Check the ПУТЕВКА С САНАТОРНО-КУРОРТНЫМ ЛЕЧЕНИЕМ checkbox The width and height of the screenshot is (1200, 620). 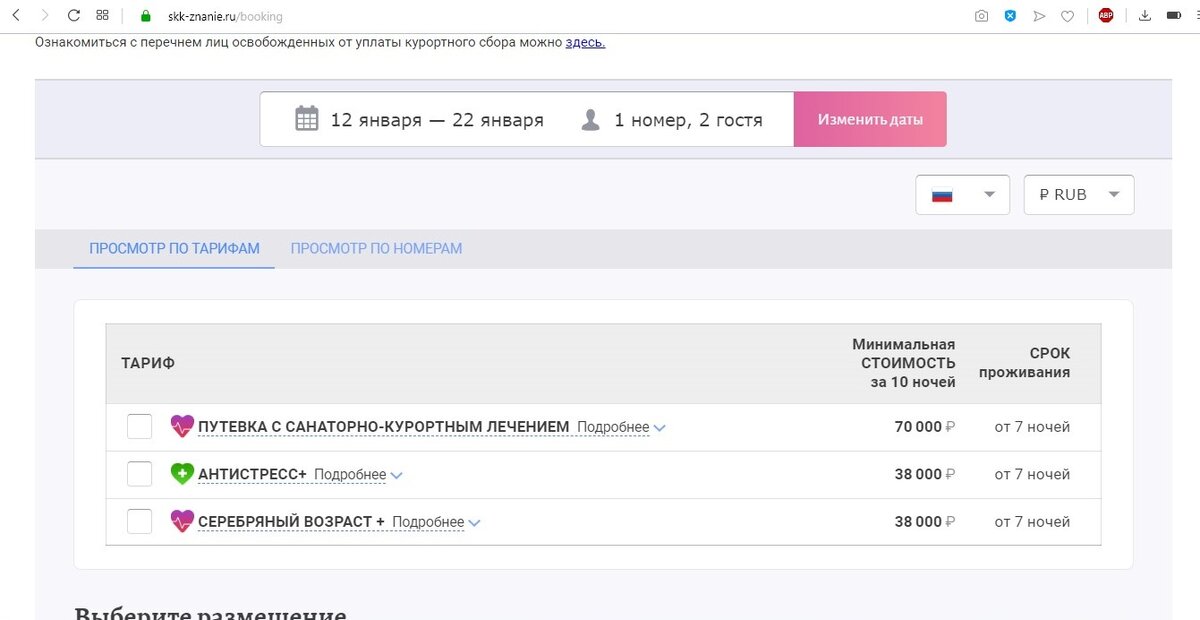pos(138,426)
